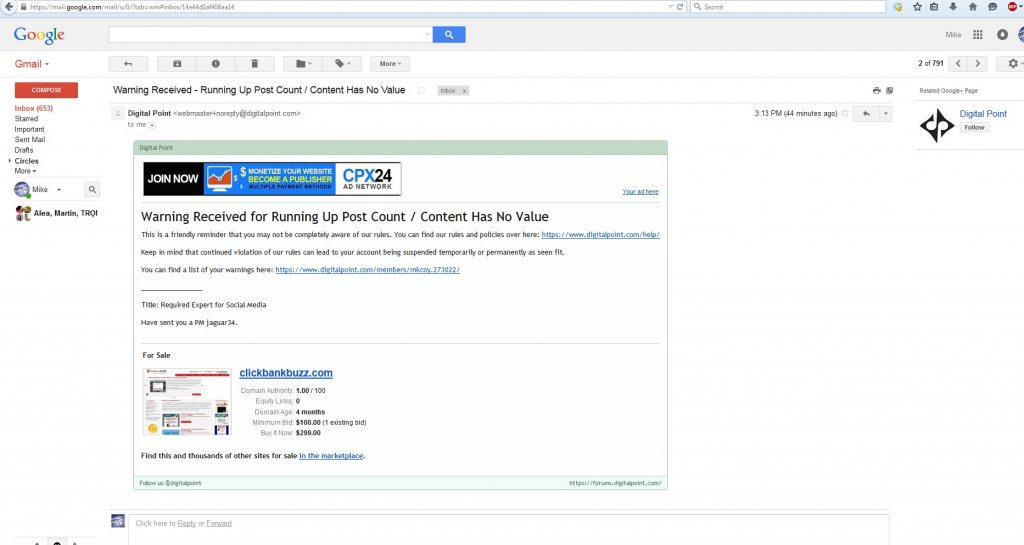Image resolution: width=1024 pixels, height=545 pixels.
Task: Open the Gmail search options arrow
Action: click(427, 35)
